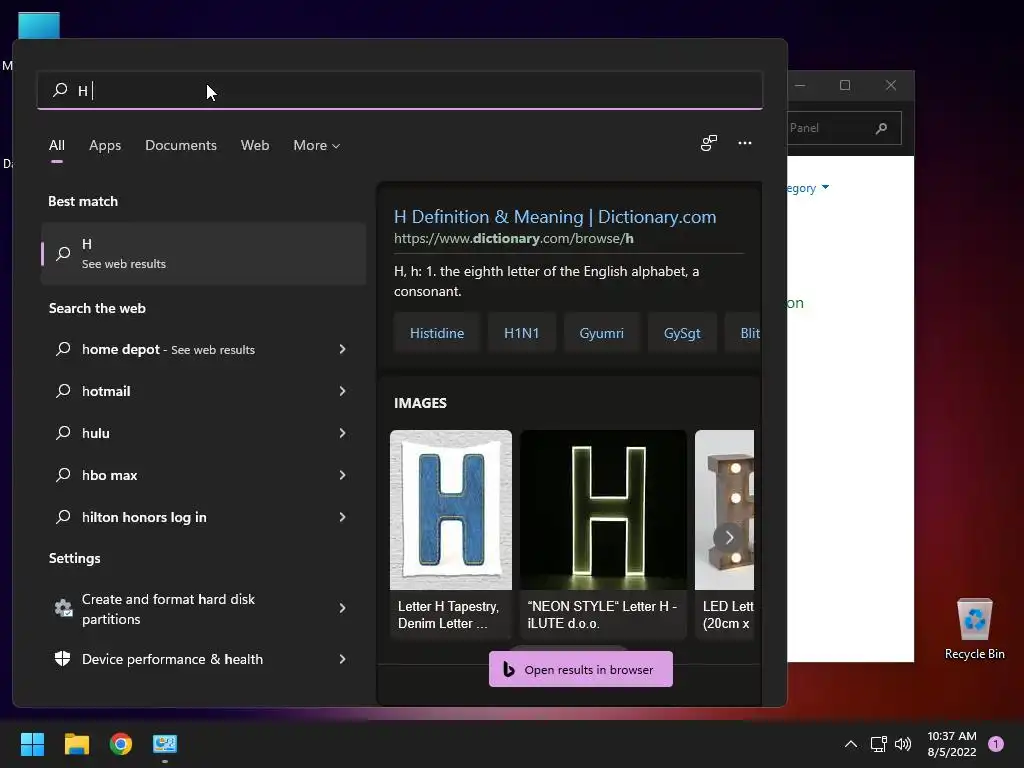Open Windows Start button on taskbar

[x=32, y=744]
